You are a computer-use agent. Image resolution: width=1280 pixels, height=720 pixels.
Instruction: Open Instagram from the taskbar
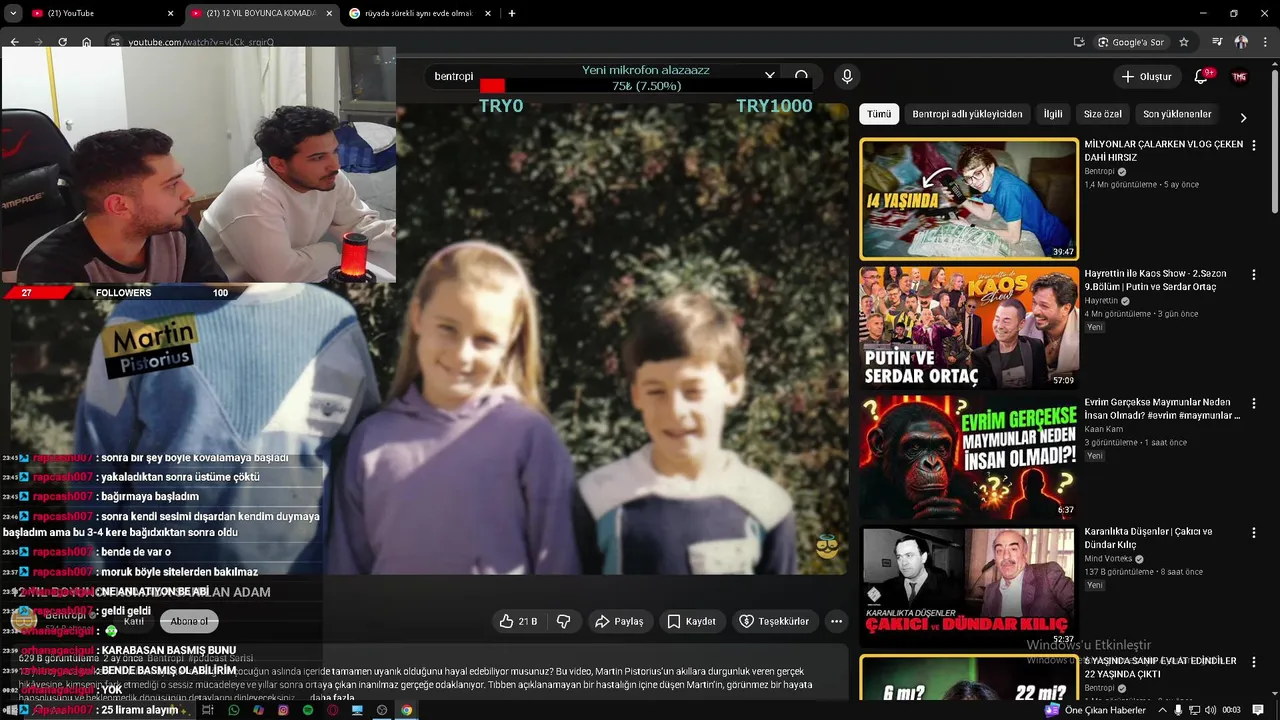[283, 710]
